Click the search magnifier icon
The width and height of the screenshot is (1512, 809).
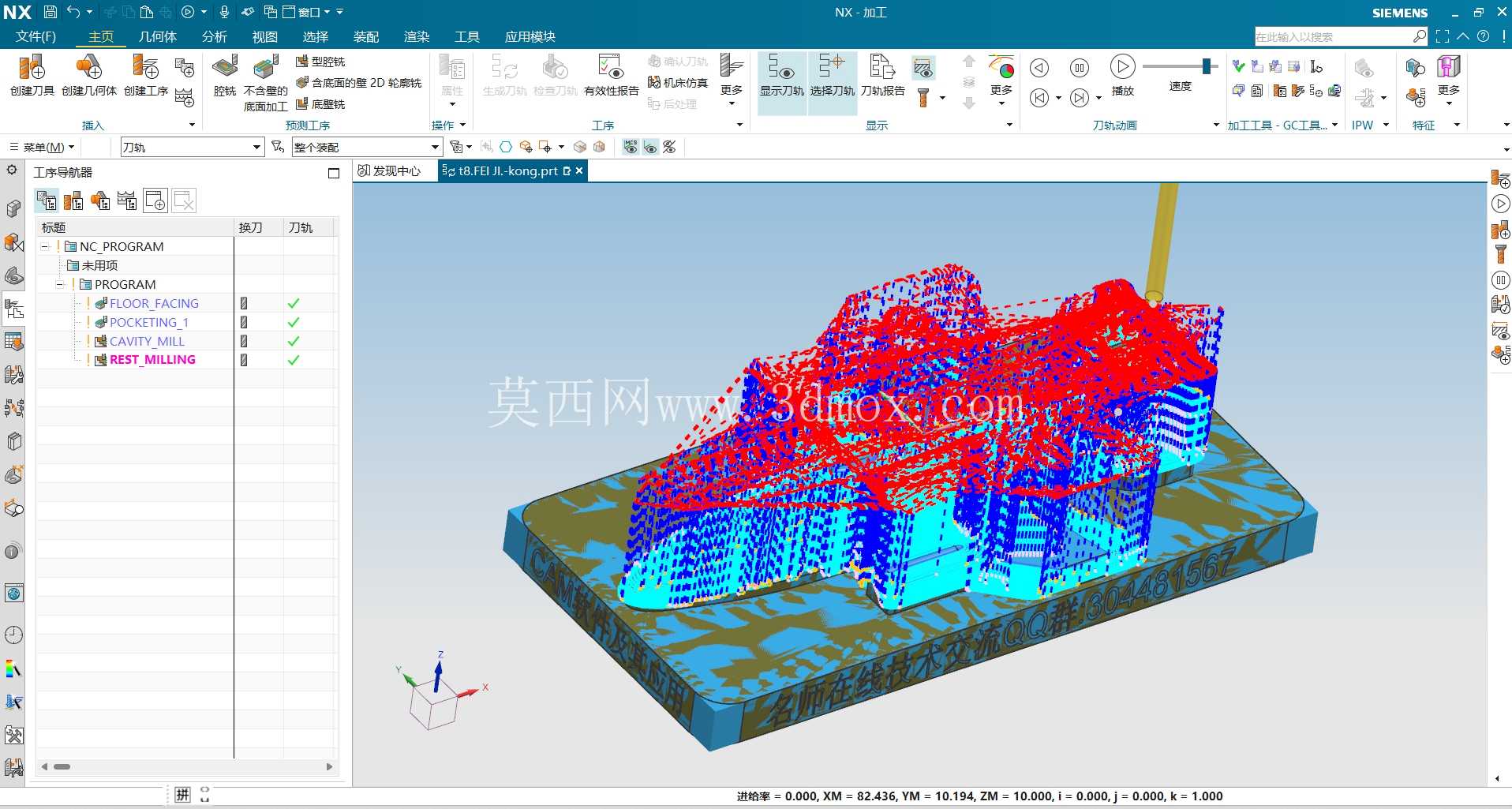coord(1420,36)
